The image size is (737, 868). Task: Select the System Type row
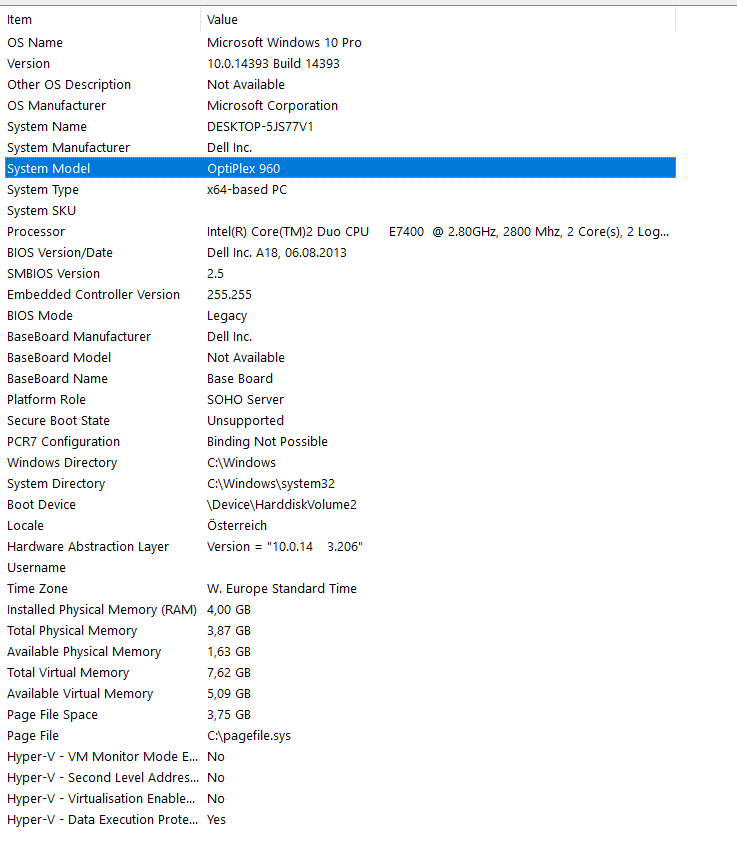340,190
